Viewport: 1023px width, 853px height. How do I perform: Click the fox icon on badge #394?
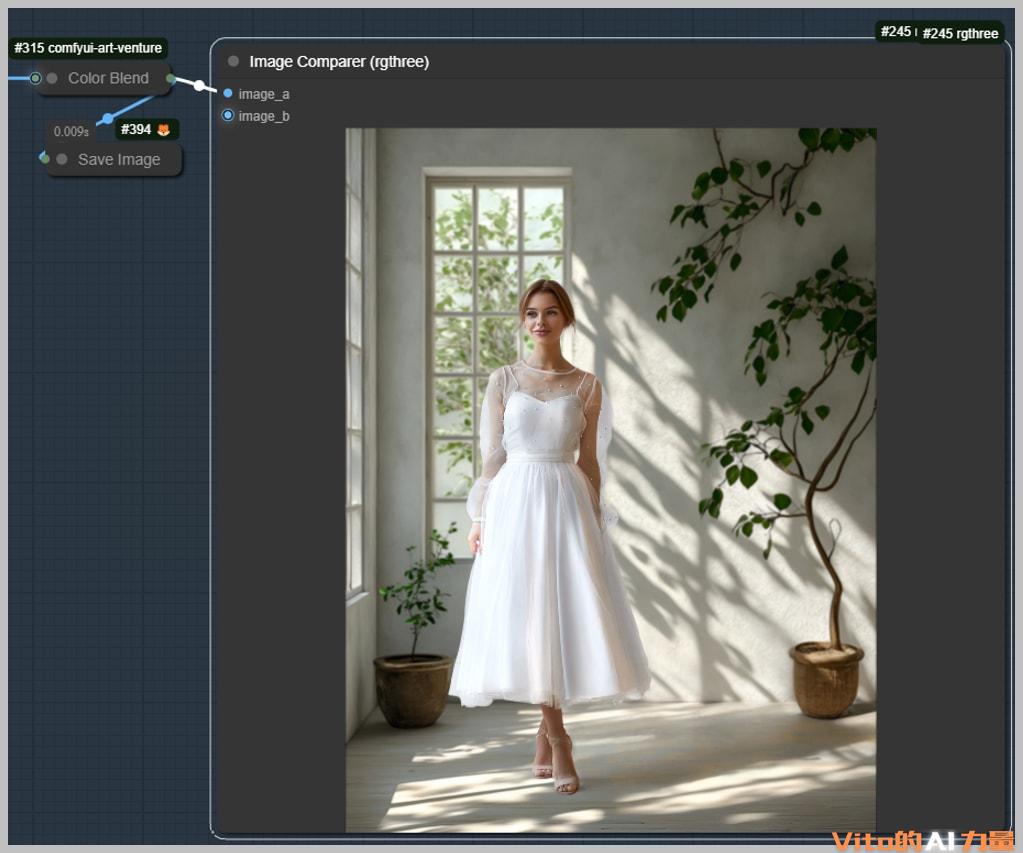coord(164,129)
